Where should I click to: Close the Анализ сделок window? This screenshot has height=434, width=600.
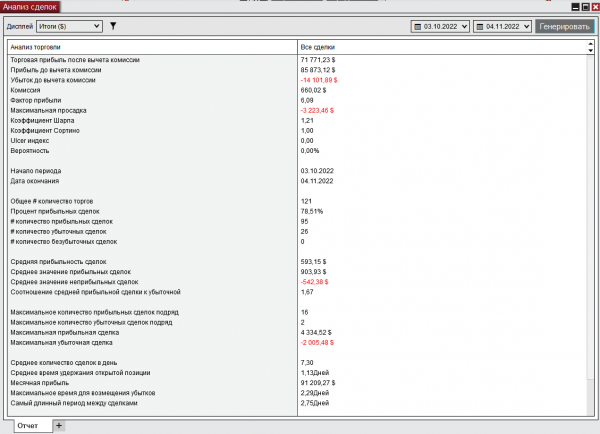pyautogui.click(x=595, y=7)
